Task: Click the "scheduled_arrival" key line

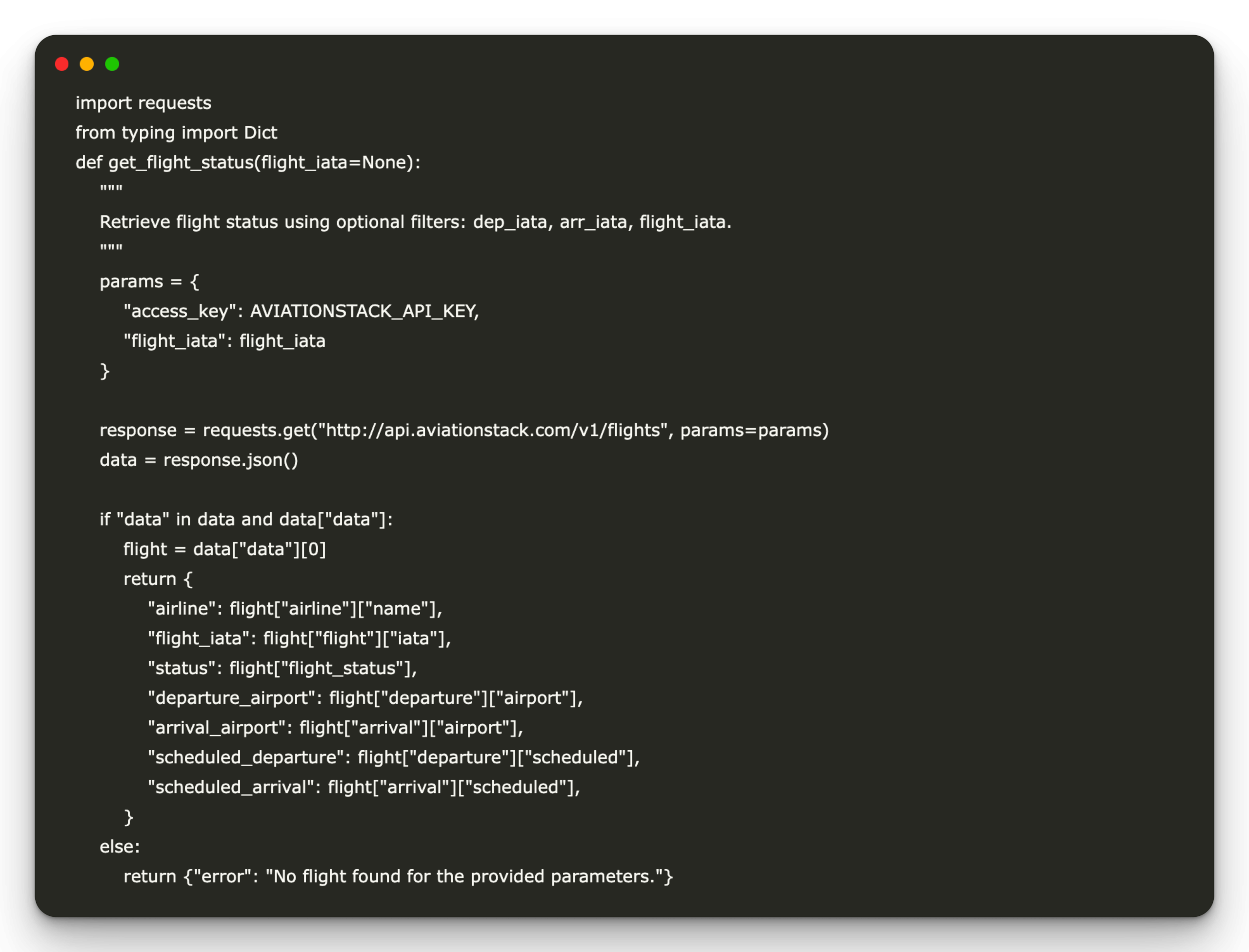Action: click(x=363, y=787)
